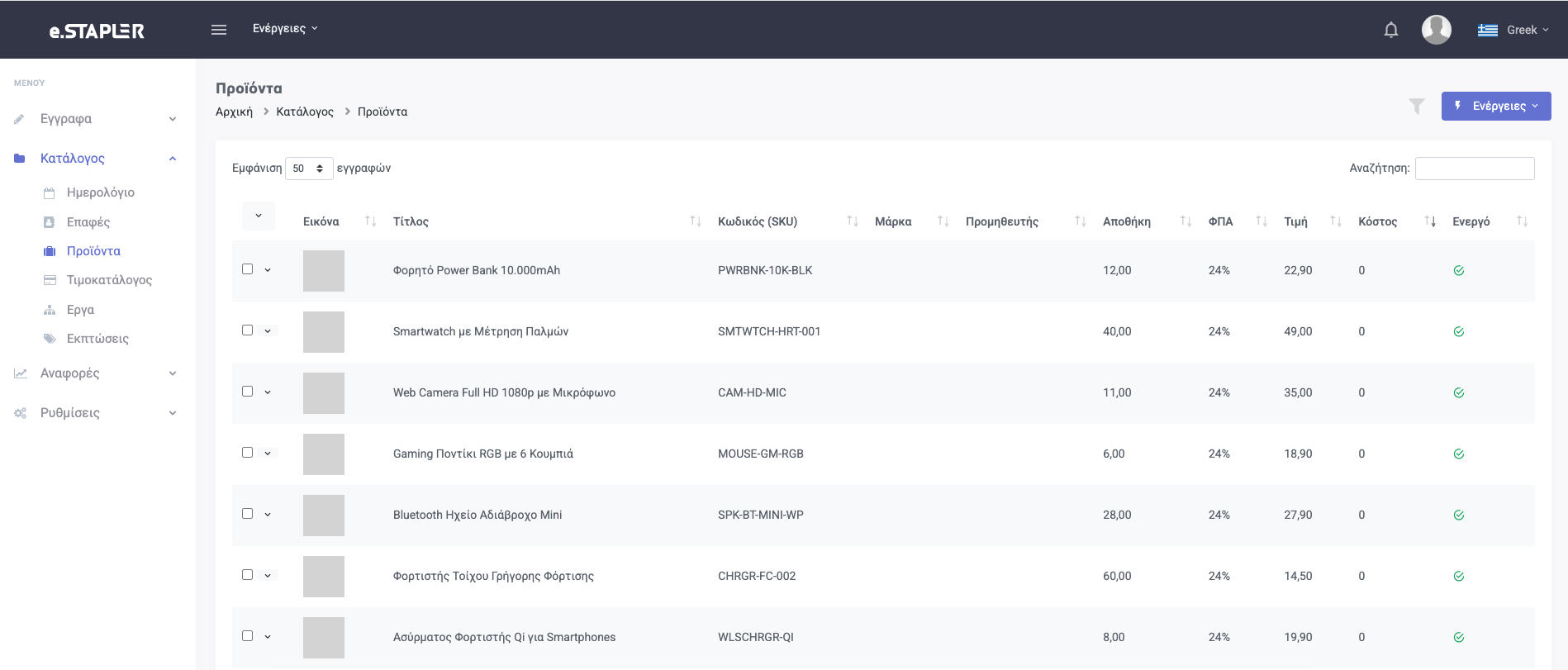Screen dimensions: 1568x670
Task: Open row actions chevron for Power Bank
Action: tap(268, 270)
